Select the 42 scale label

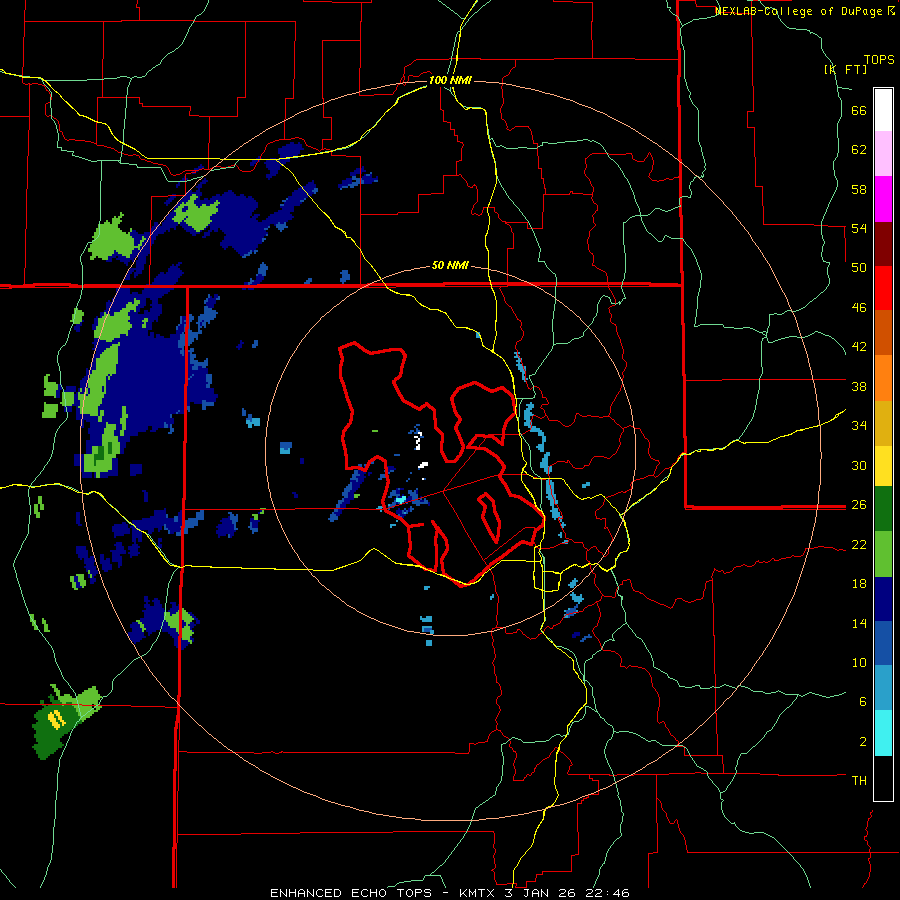(x=859, y=347)
